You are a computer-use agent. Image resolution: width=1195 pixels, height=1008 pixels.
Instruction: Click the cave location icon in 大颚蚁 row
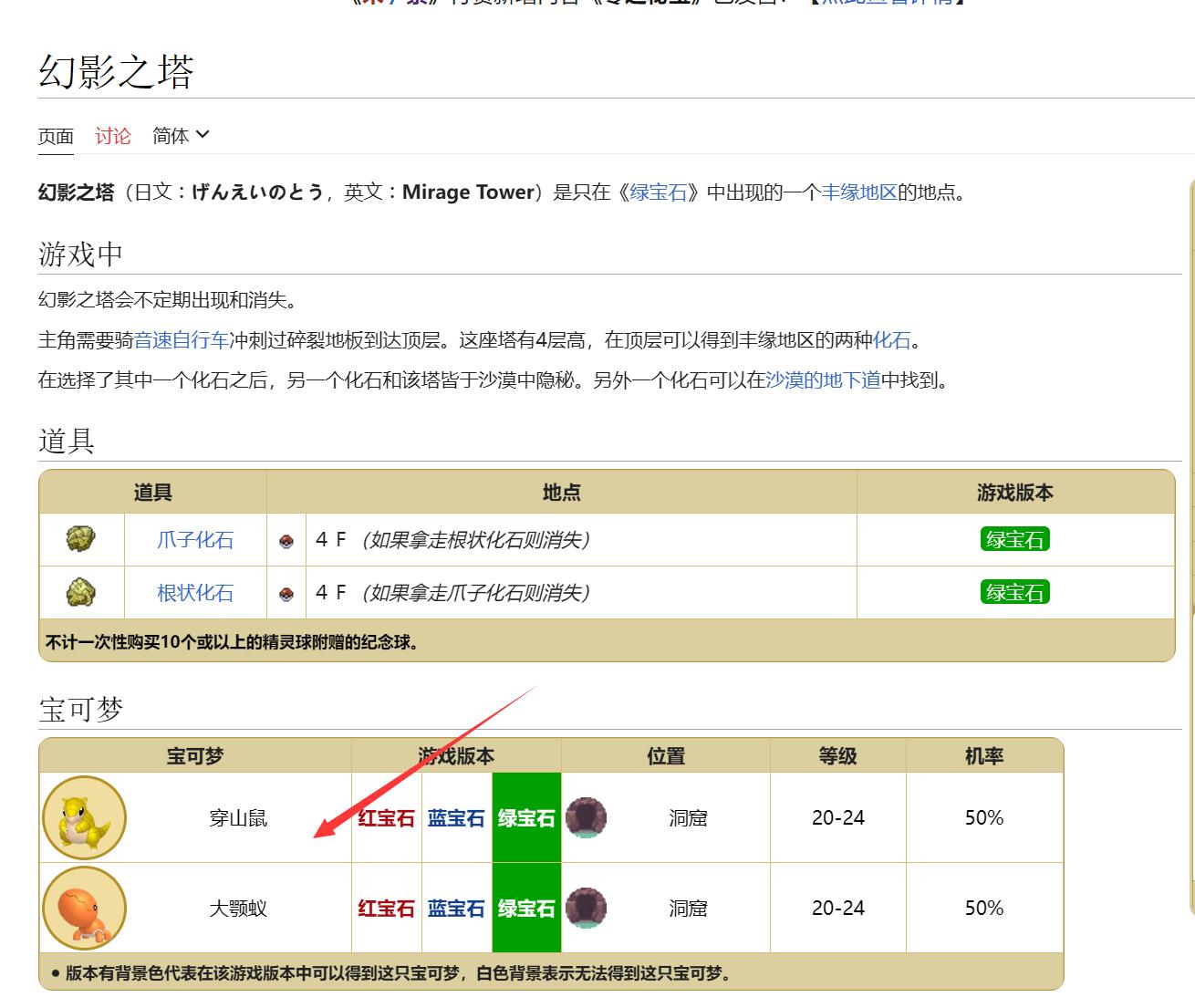click(587, 908)
